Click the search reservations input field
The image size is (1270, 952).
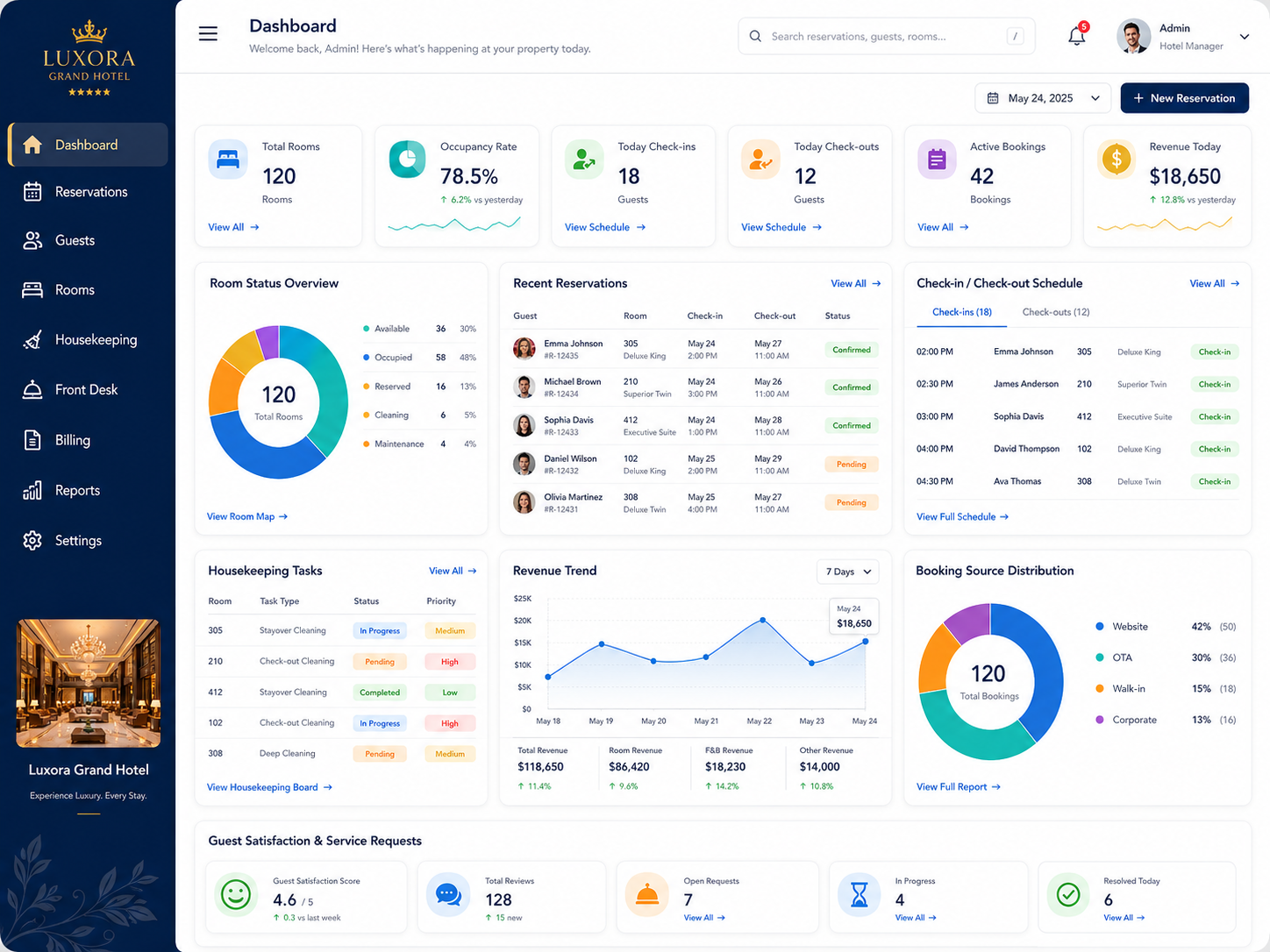[887, 36]
